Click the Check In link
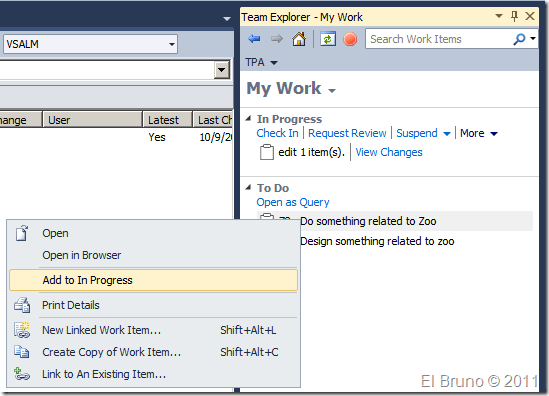Screen dimensions: 549x396 [x=277, y=133]
